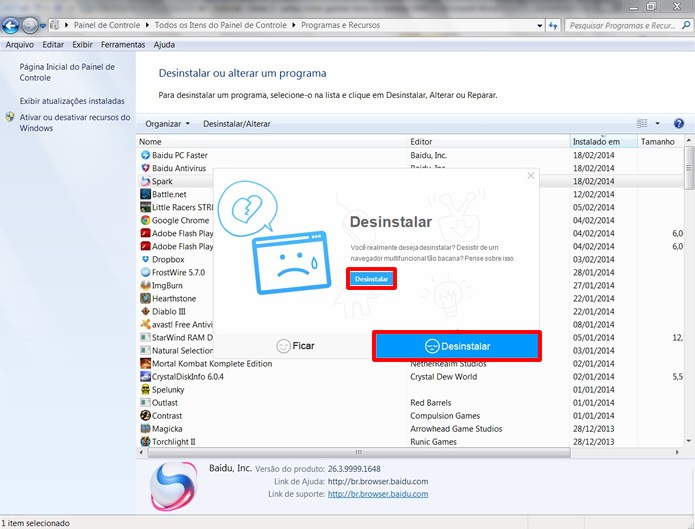Select the Arrowhead Game Studios cell
The width and height of the screenshot is (695, 529).
456,429
